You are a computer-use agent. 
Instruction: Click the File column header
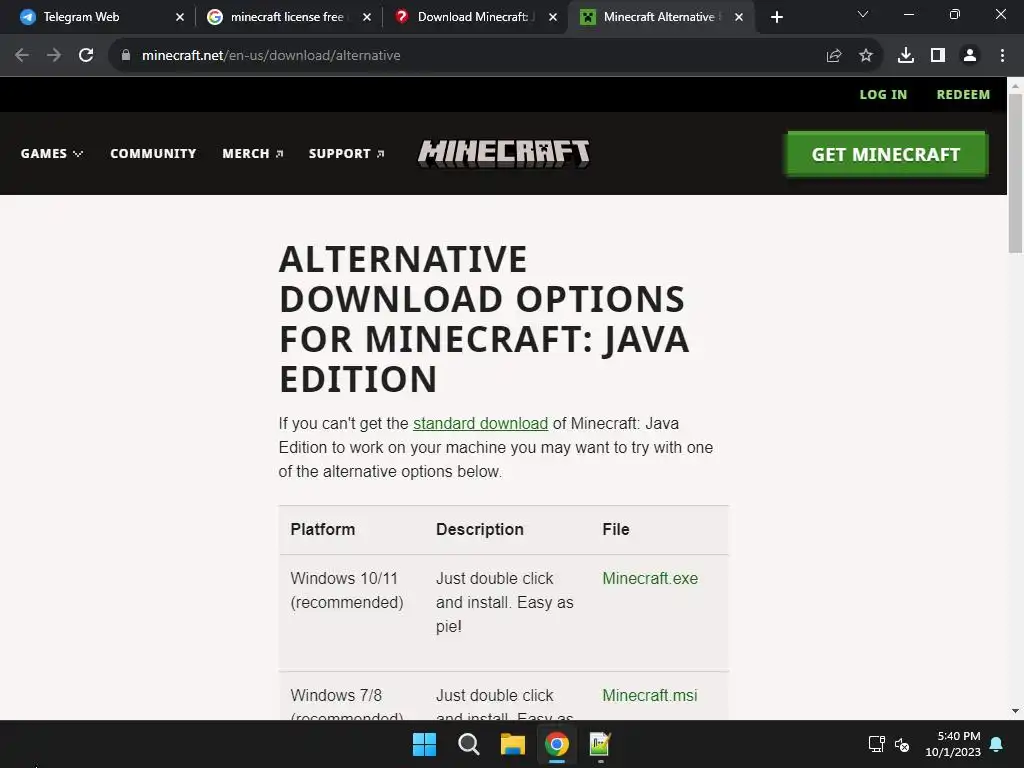pos(616,530)
